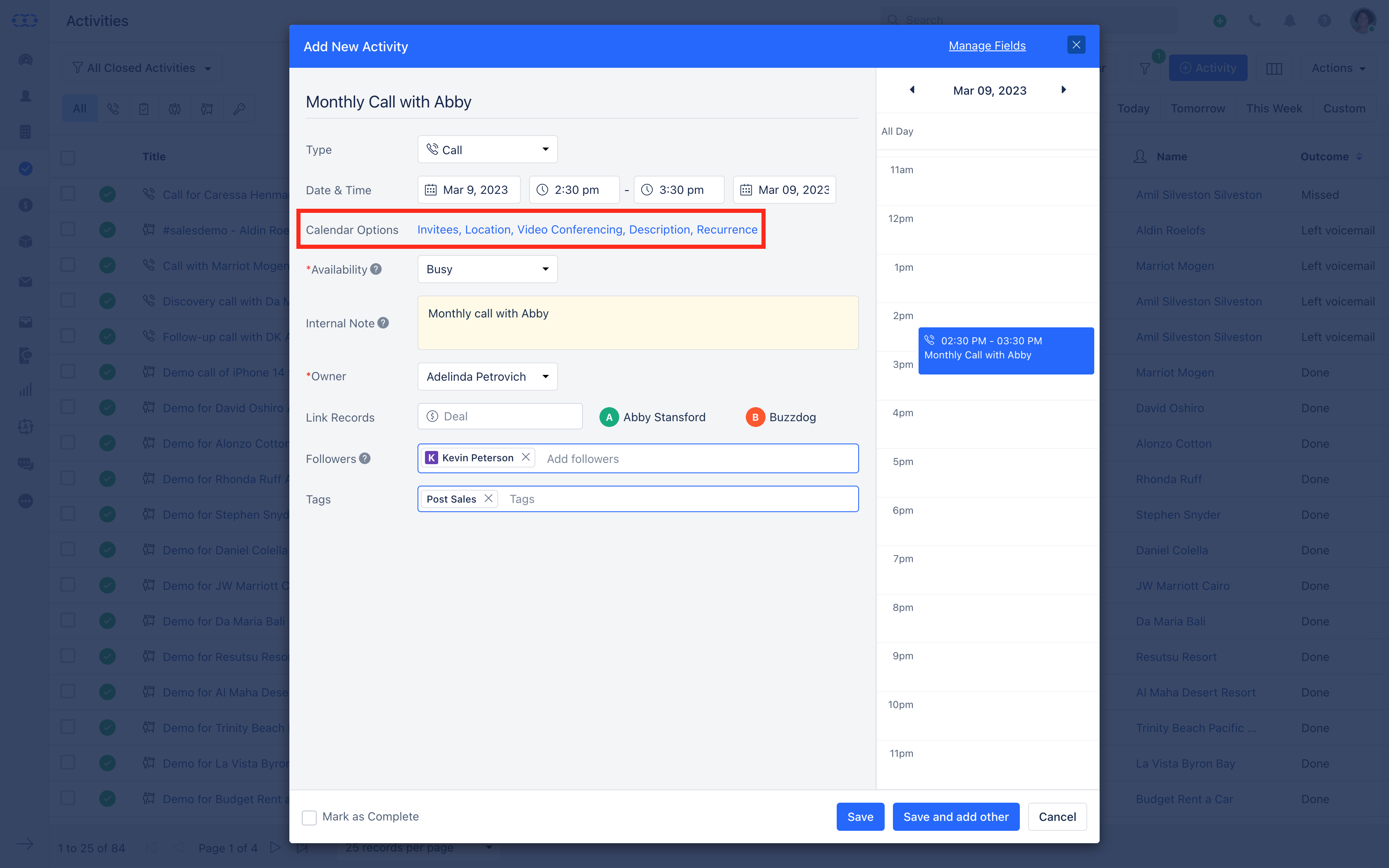Select the Tomorrow date filter tab
The image size is (1389, 868).
(x=1197, y=108)
